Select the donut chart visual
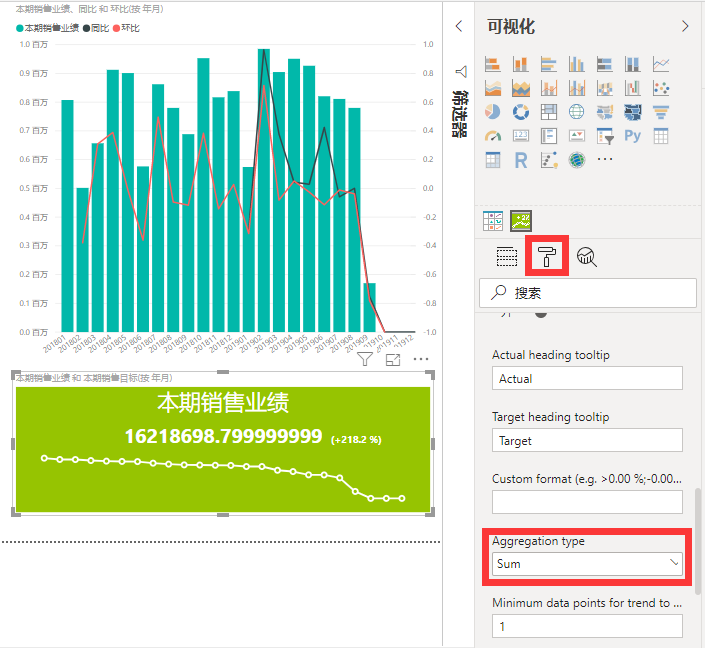This screenshot has width=705, height=648. click(x=521, y=112)
